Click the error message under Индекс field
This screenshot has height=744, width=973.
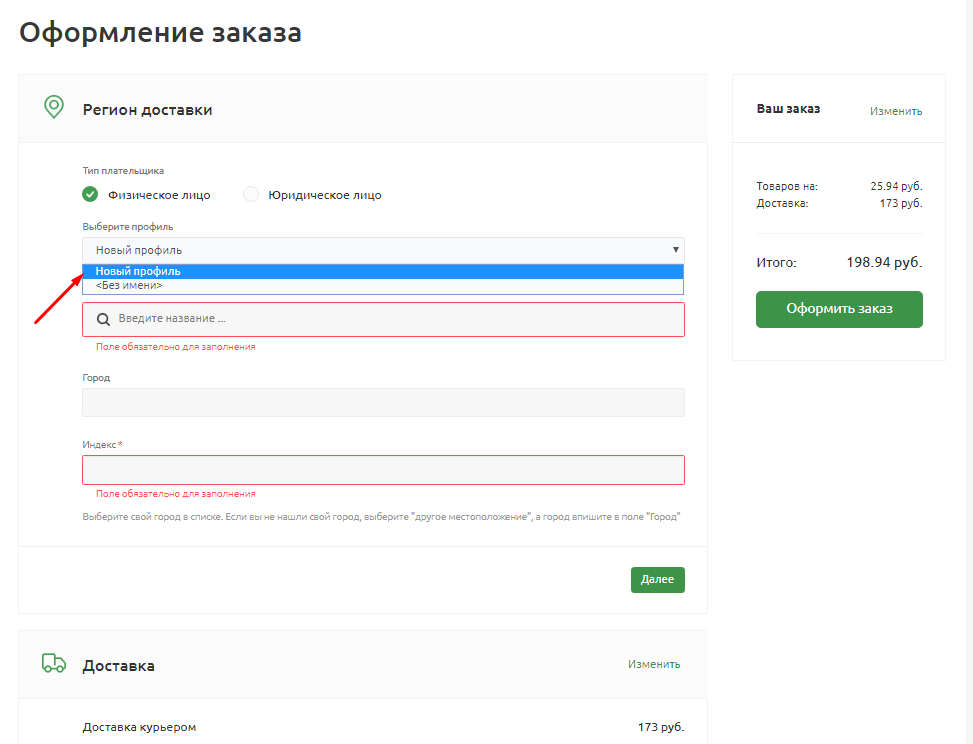pos(176,494)
